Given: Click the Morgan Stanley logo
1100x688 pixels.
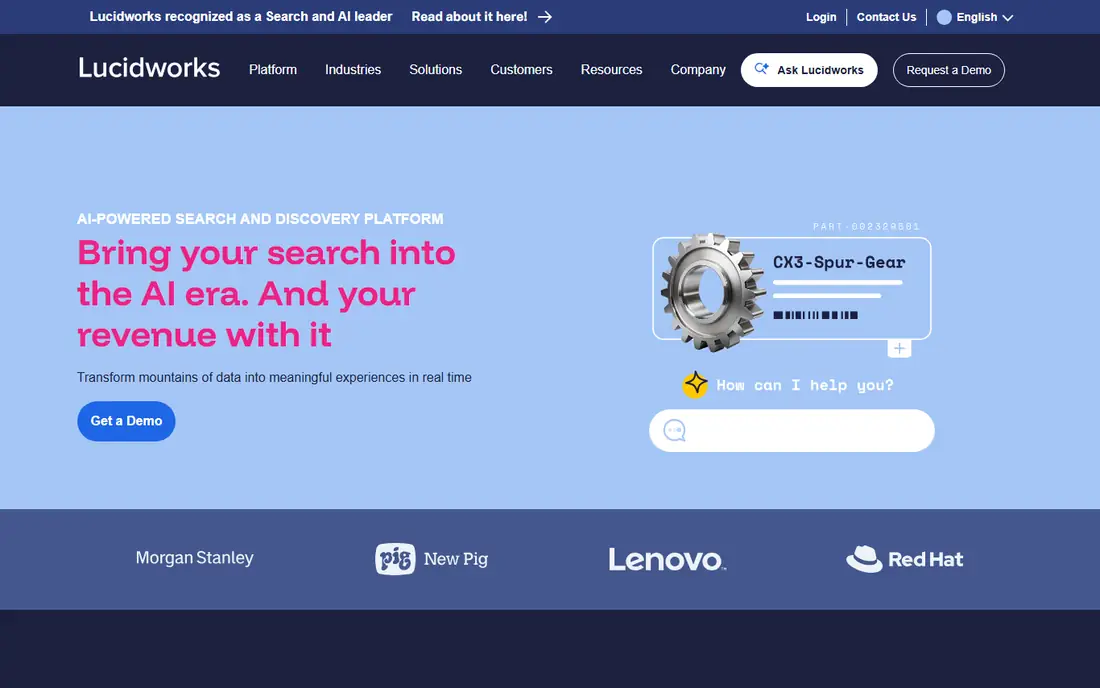Looking at the screenshot, I should [194, 558].
